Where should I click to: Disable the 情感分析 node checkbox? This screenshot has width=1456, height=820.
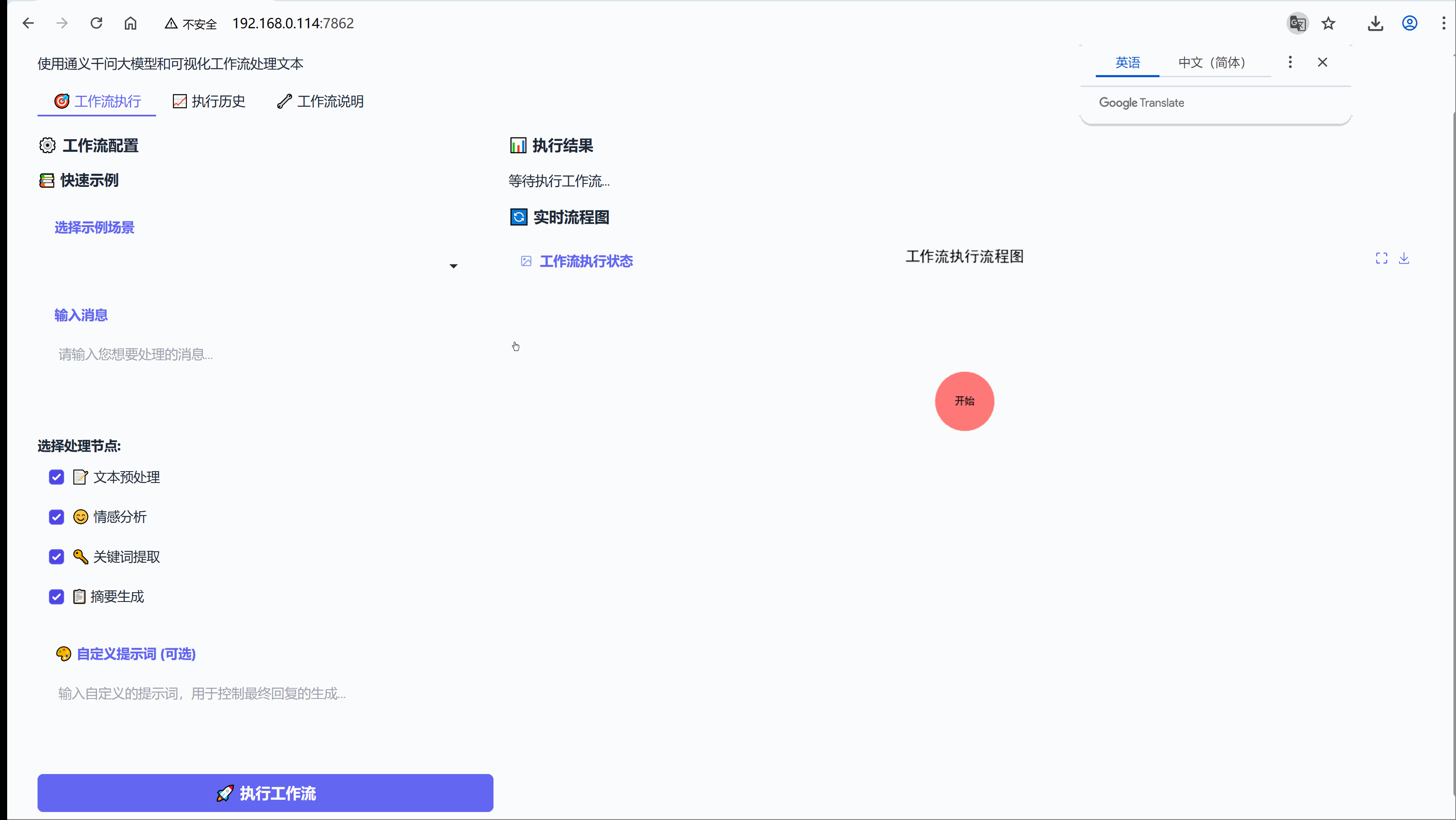tap(56, 517)
